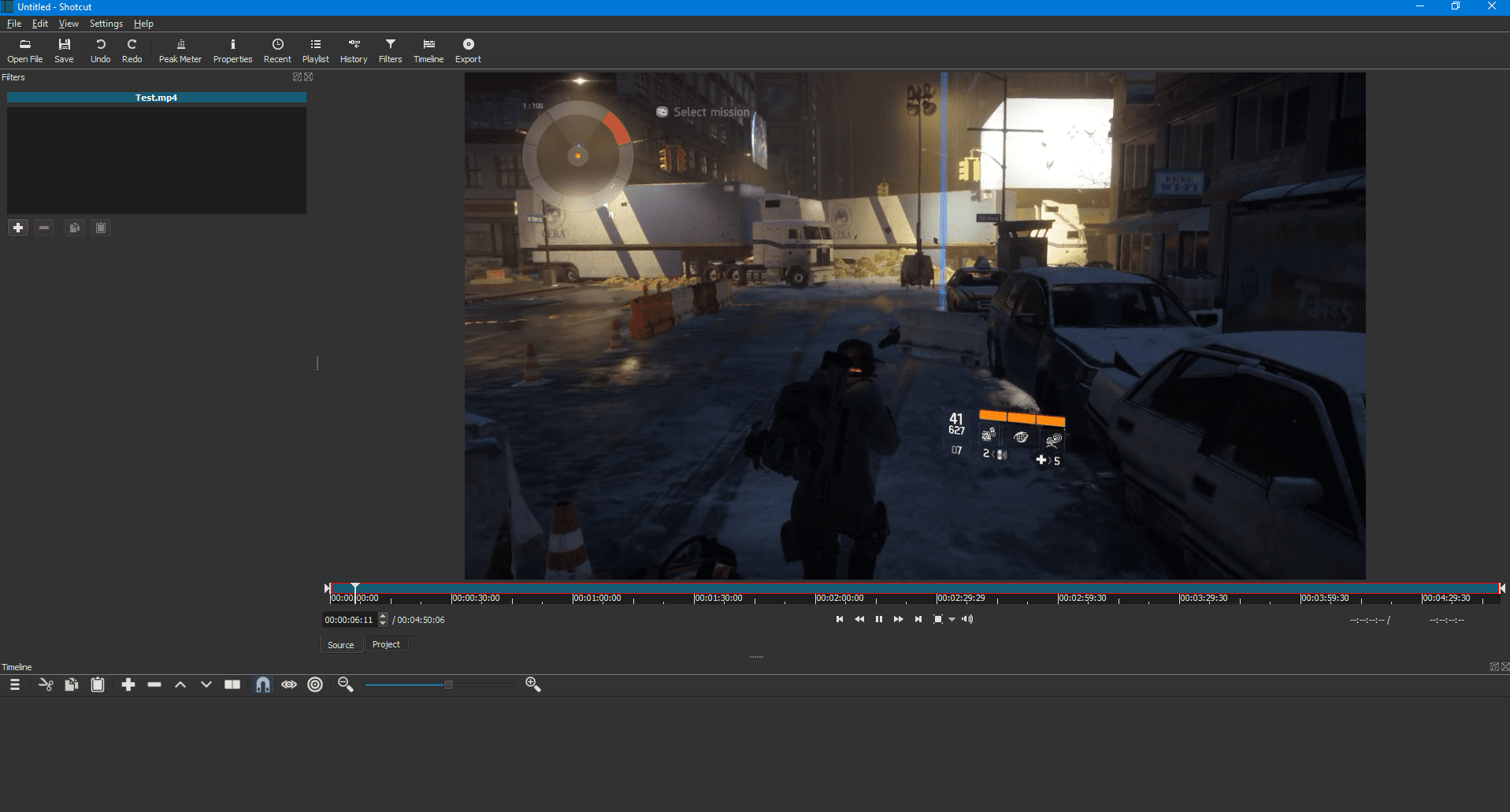Screen dimensions: 1510x812
Task: Switch to the Project tab
Action: 386,644
